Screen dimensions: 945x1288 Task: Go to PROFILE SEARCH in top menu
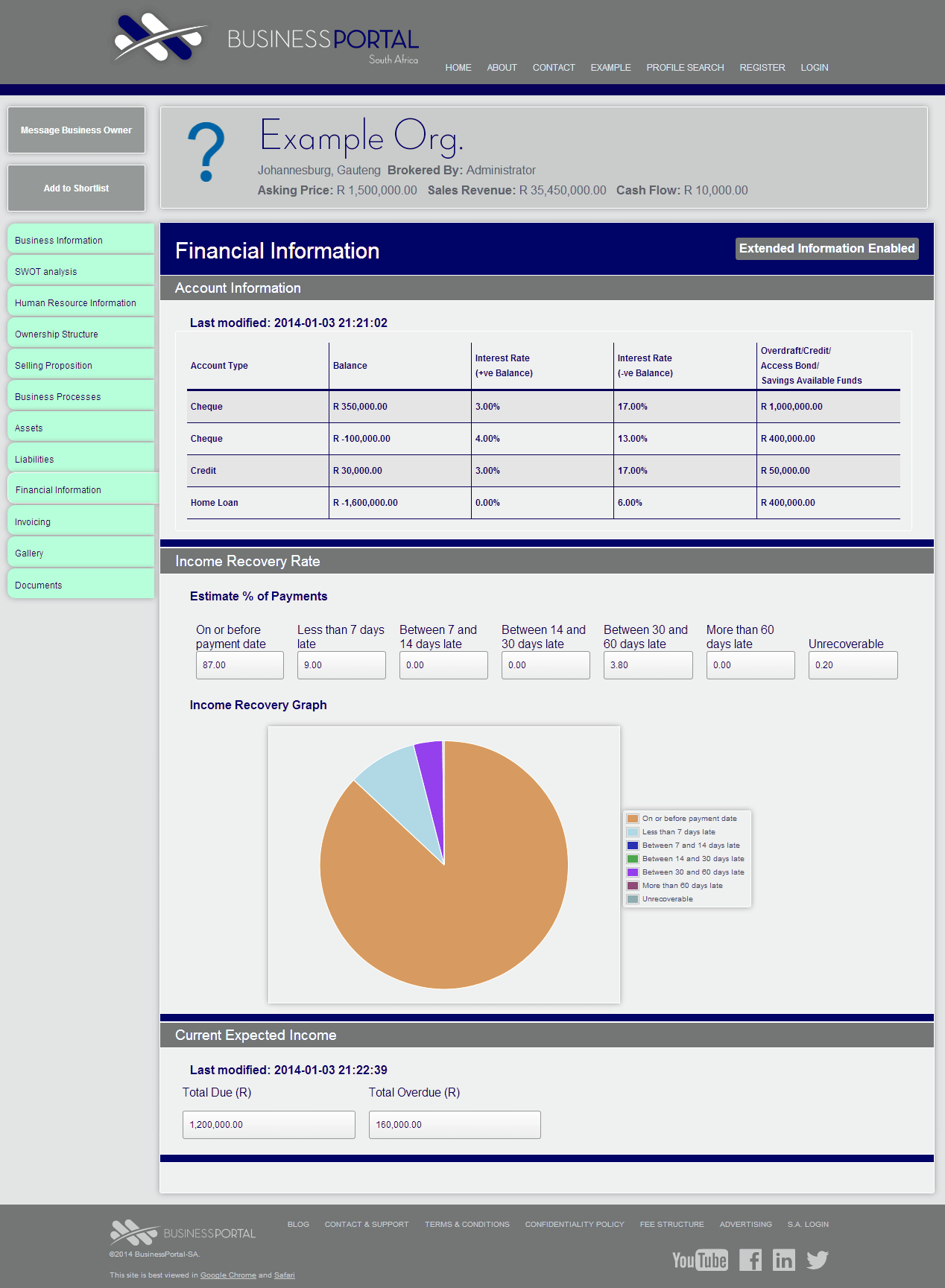tap(685, 68)
